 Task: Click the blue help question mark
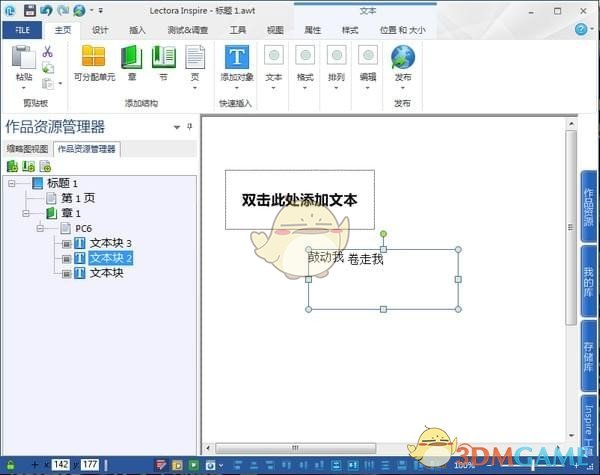pyautogui.click(x=581, y=29)
